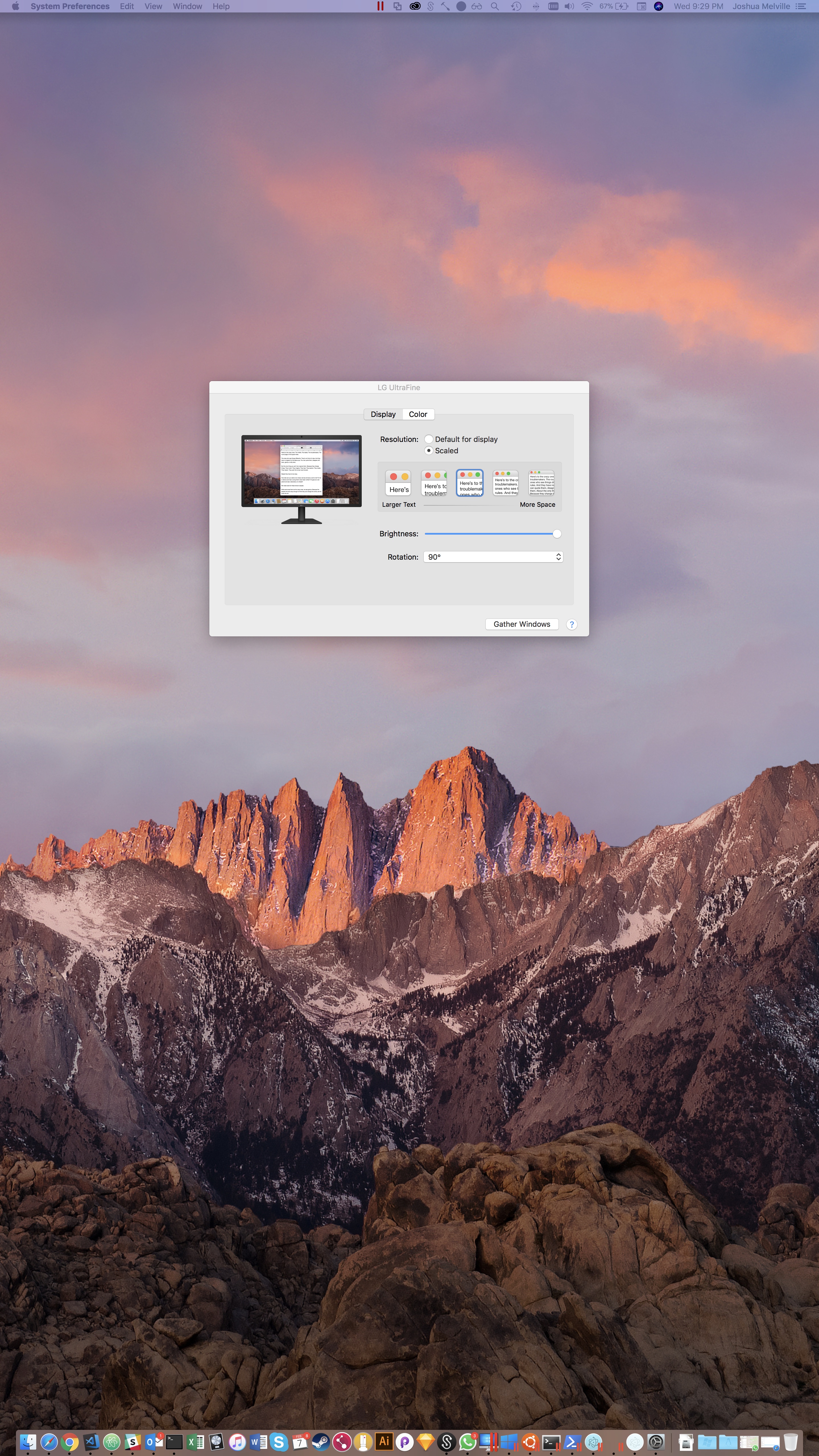Image resolution: width=819 pixels, height=1456 pixels.
Task: Choose the fourth scaled resolution thumbnail
Action: click(505, 483)
